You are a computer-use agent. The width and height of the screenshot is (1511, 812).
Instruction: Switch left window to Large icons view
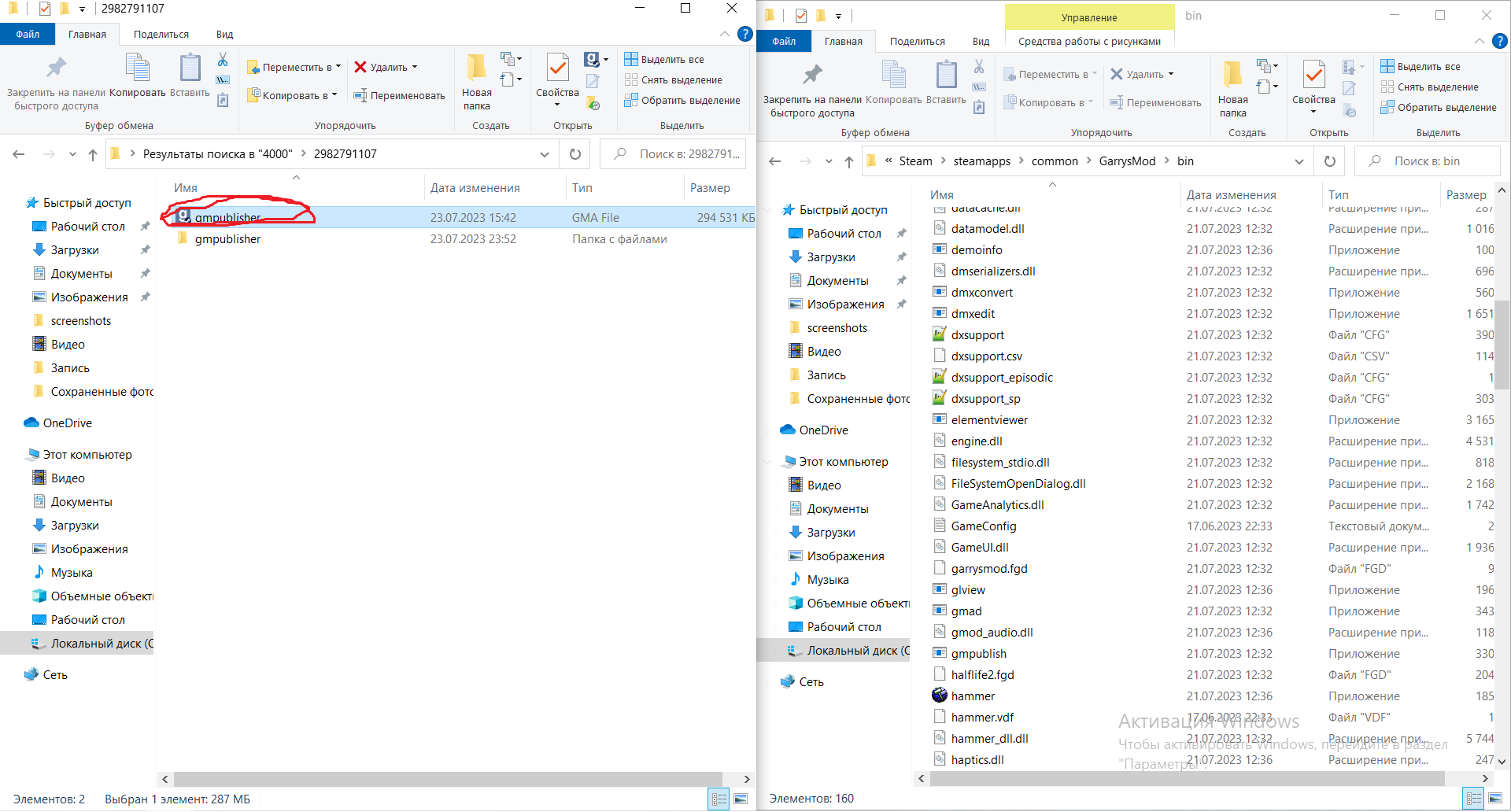[x=741, y=799]
